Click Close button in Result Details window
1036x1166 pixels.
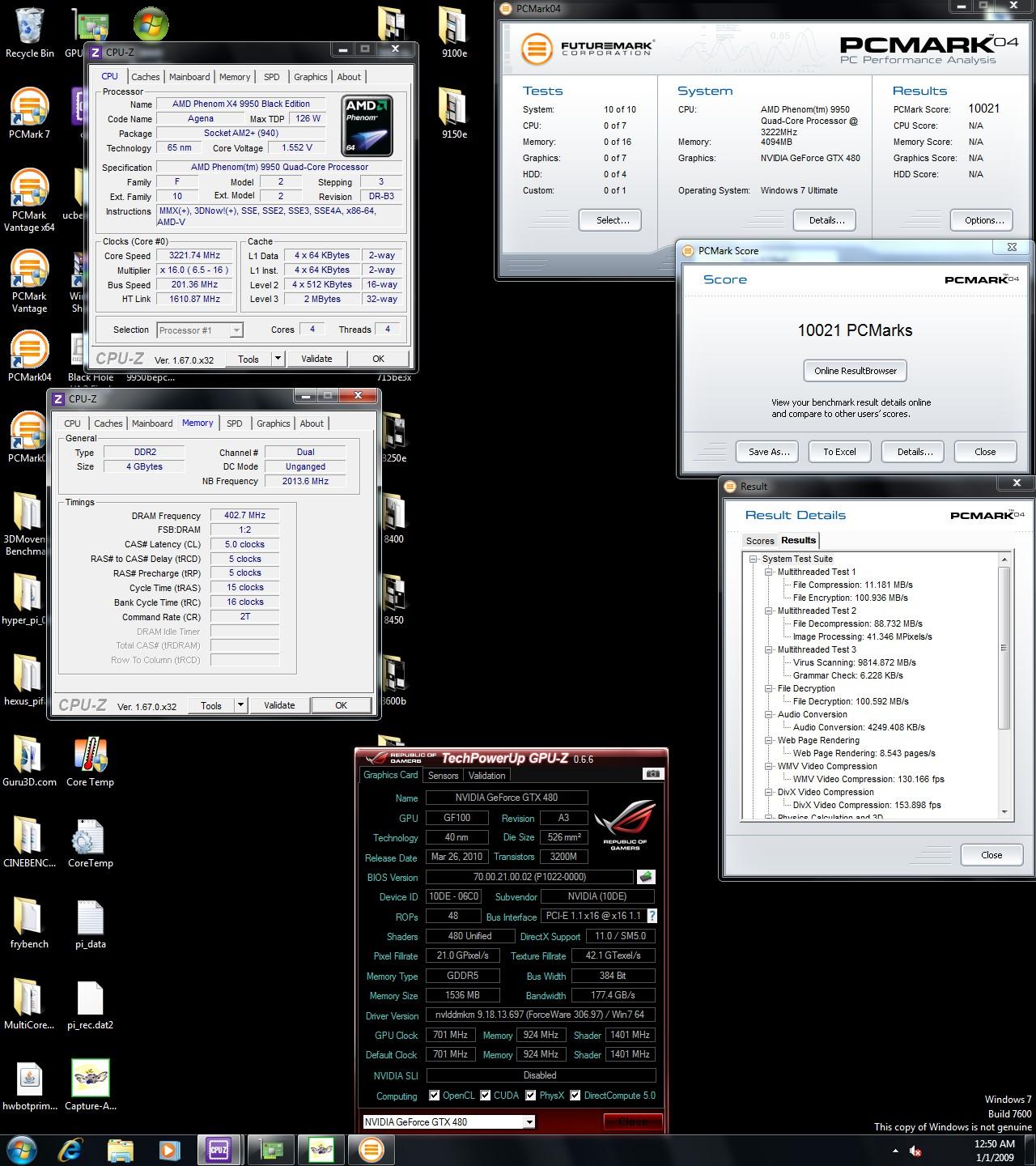991,855
